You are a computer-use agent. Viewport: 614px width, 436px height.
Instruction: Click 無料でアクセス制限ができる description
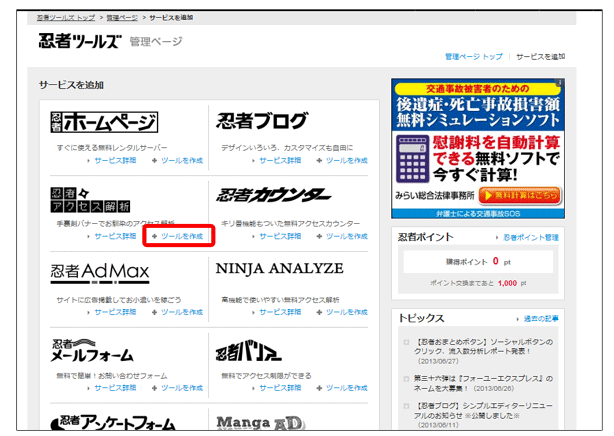pyautogui.click(x=266, y=376)
